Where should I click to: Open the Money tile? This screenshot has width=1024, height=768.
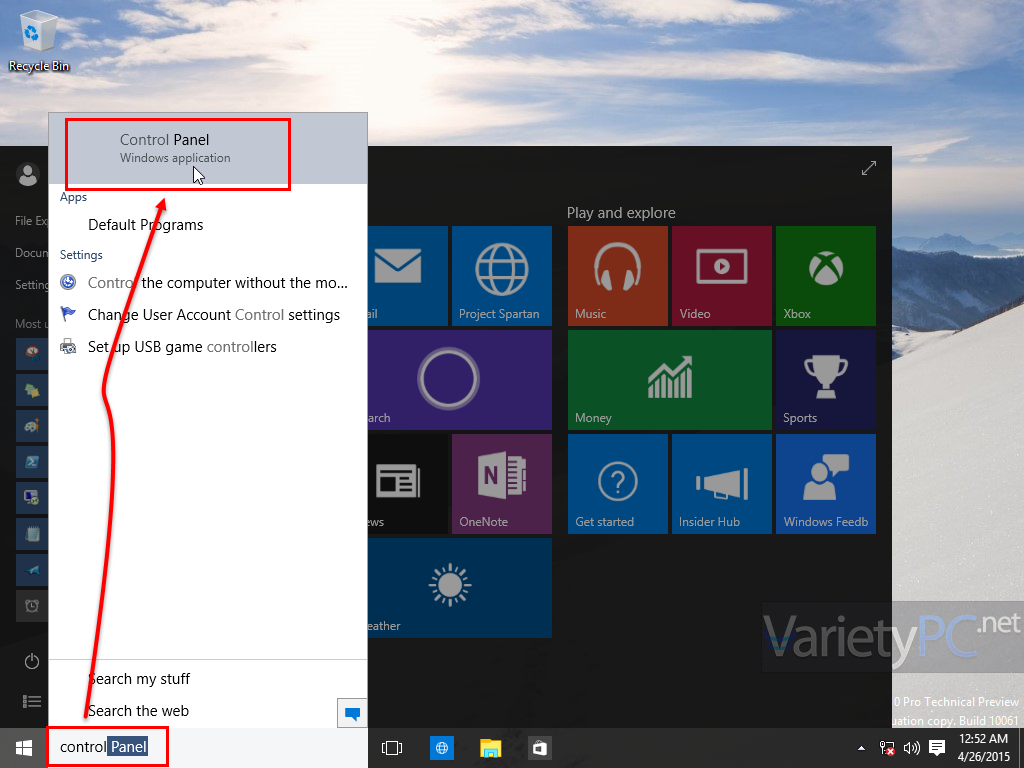[x=670, y=379]
